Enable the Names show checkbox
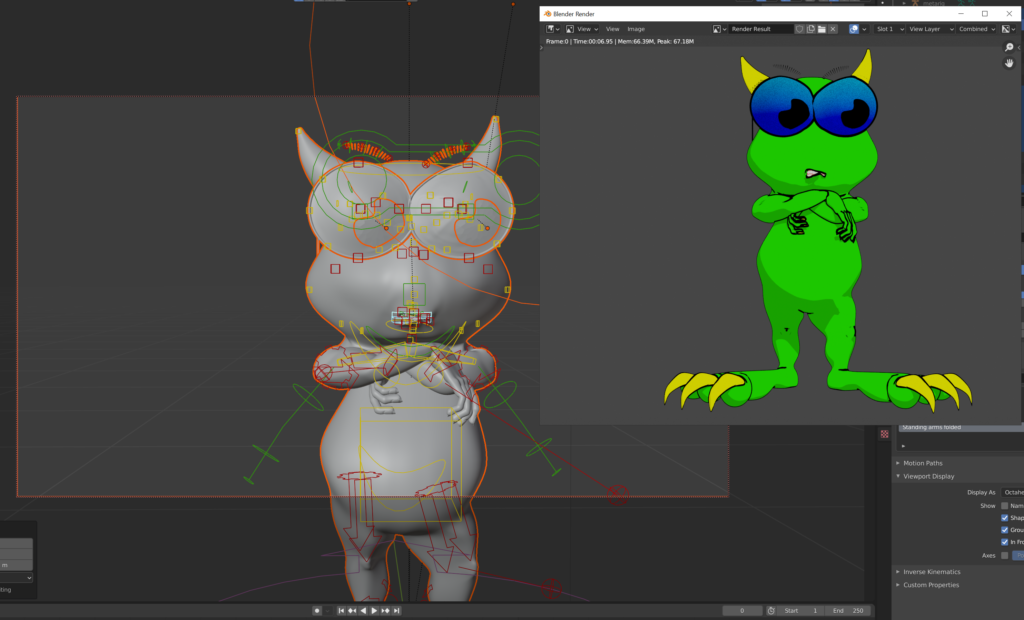 click(x=1005, y=506)
